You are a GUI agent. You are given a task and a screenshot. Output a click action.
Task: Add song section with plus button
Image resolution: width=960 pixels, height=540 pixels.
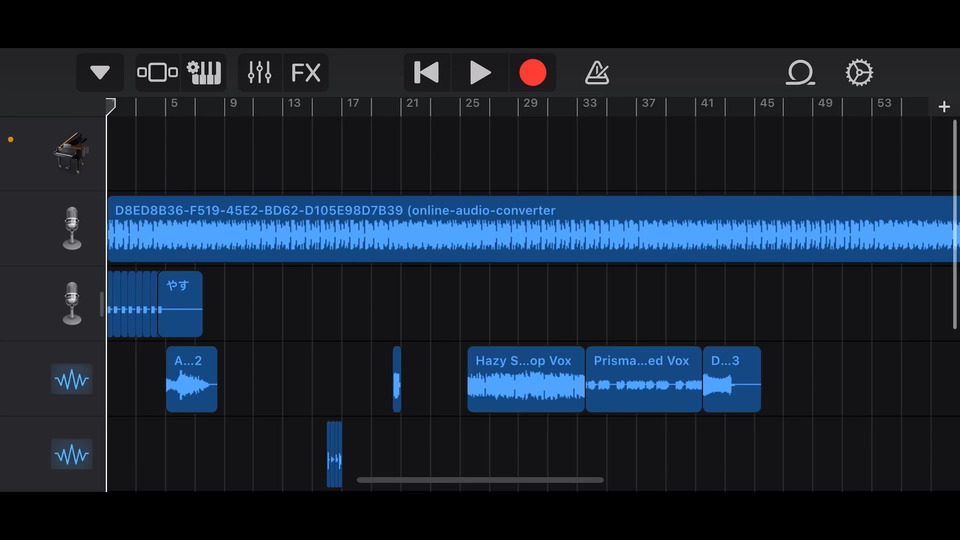pos(944,107)
